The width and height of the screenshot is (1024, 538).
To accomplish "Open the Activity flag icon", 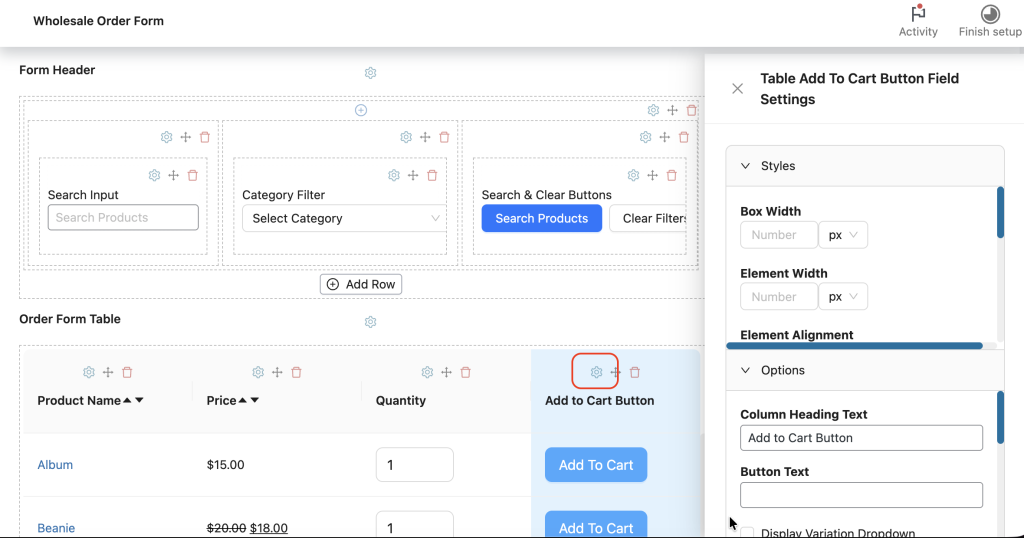I will point(918,13).
